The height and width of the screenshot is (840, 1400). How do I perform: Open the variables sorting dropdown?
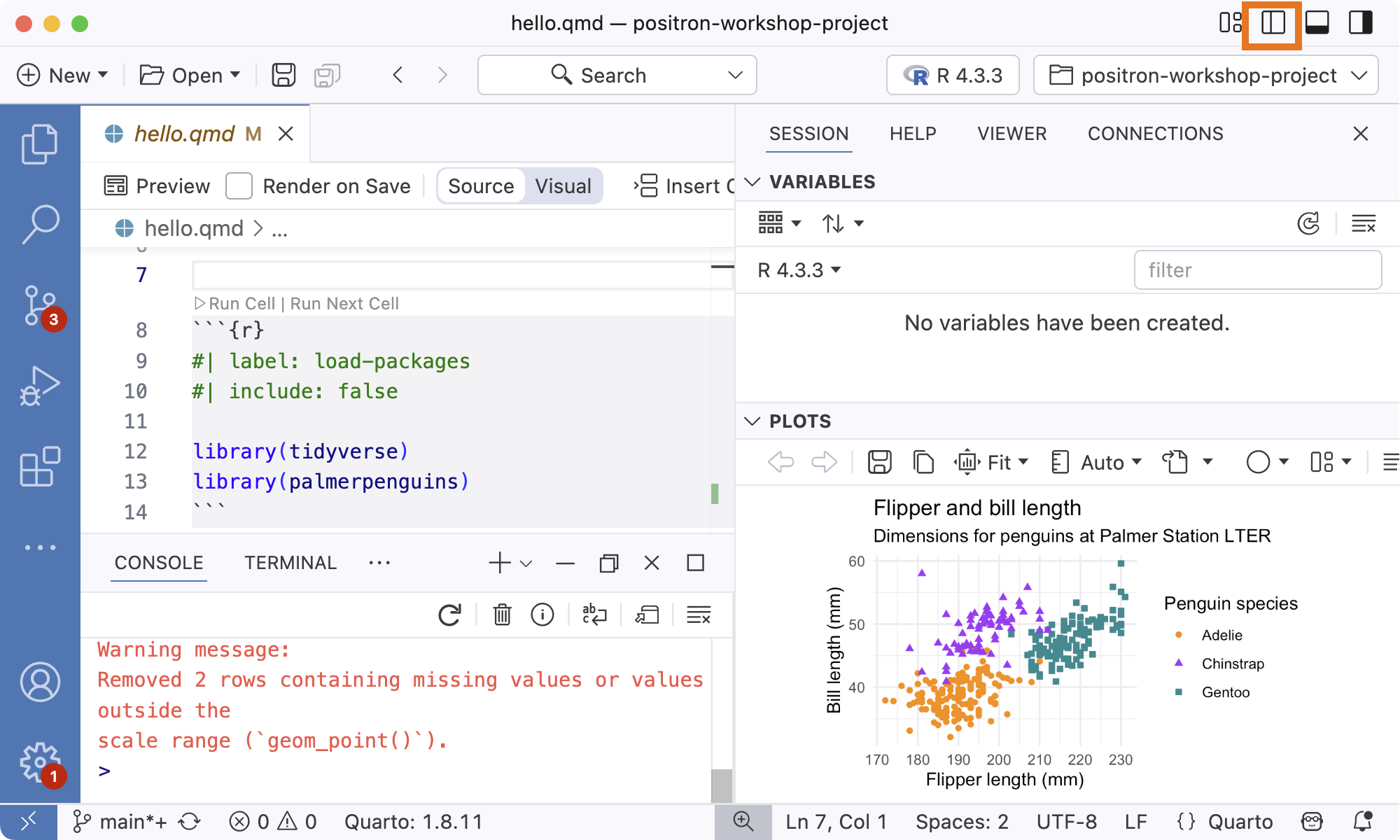[843, 224]
